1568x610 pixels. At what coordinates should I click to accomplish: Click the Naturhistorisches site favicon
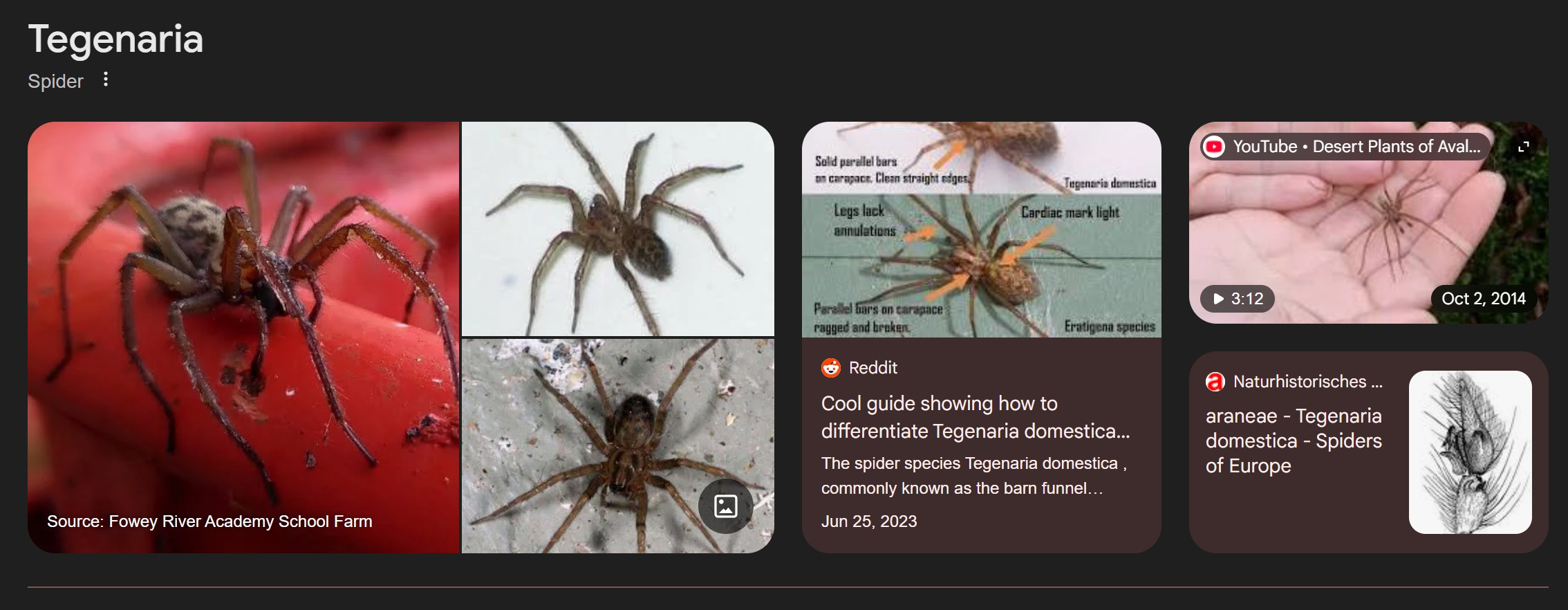[1215, 382]
